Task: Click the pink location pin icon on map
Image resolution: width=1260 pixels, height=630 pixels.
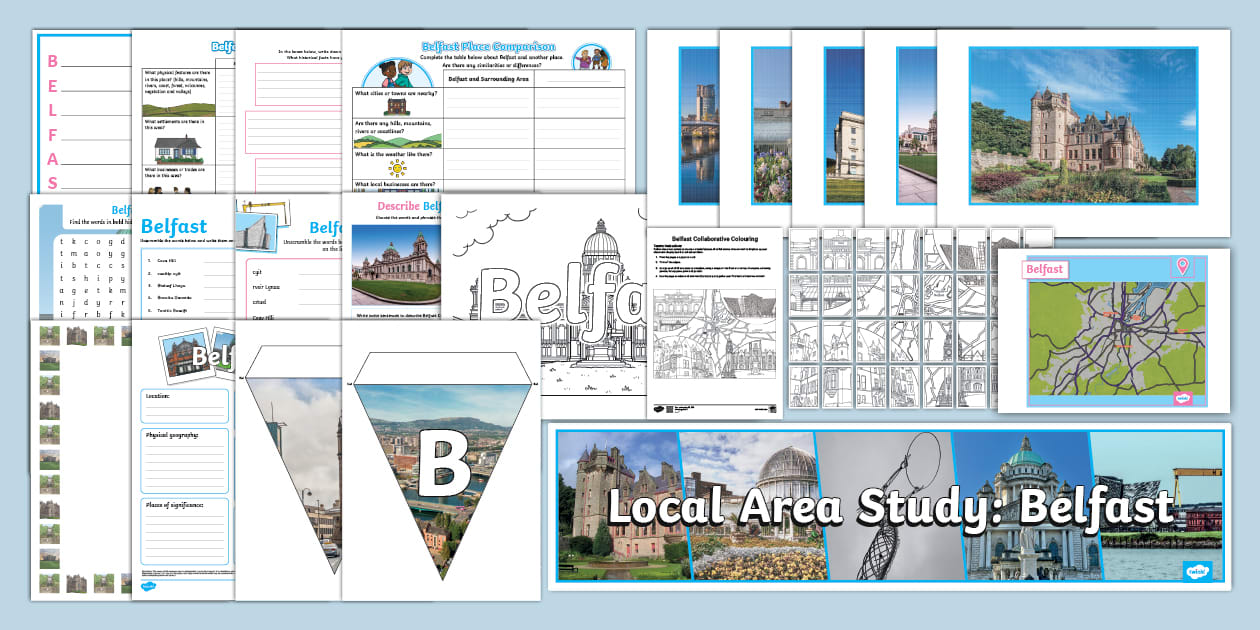Action: 1182,266
